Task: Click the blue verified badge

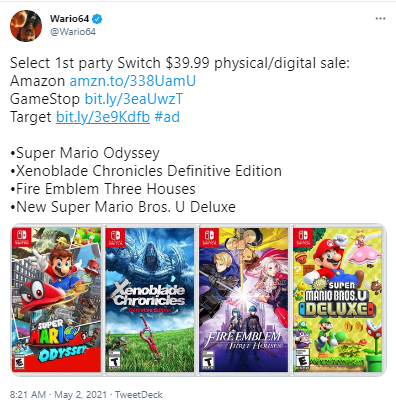Action: [x=97, y=19]
